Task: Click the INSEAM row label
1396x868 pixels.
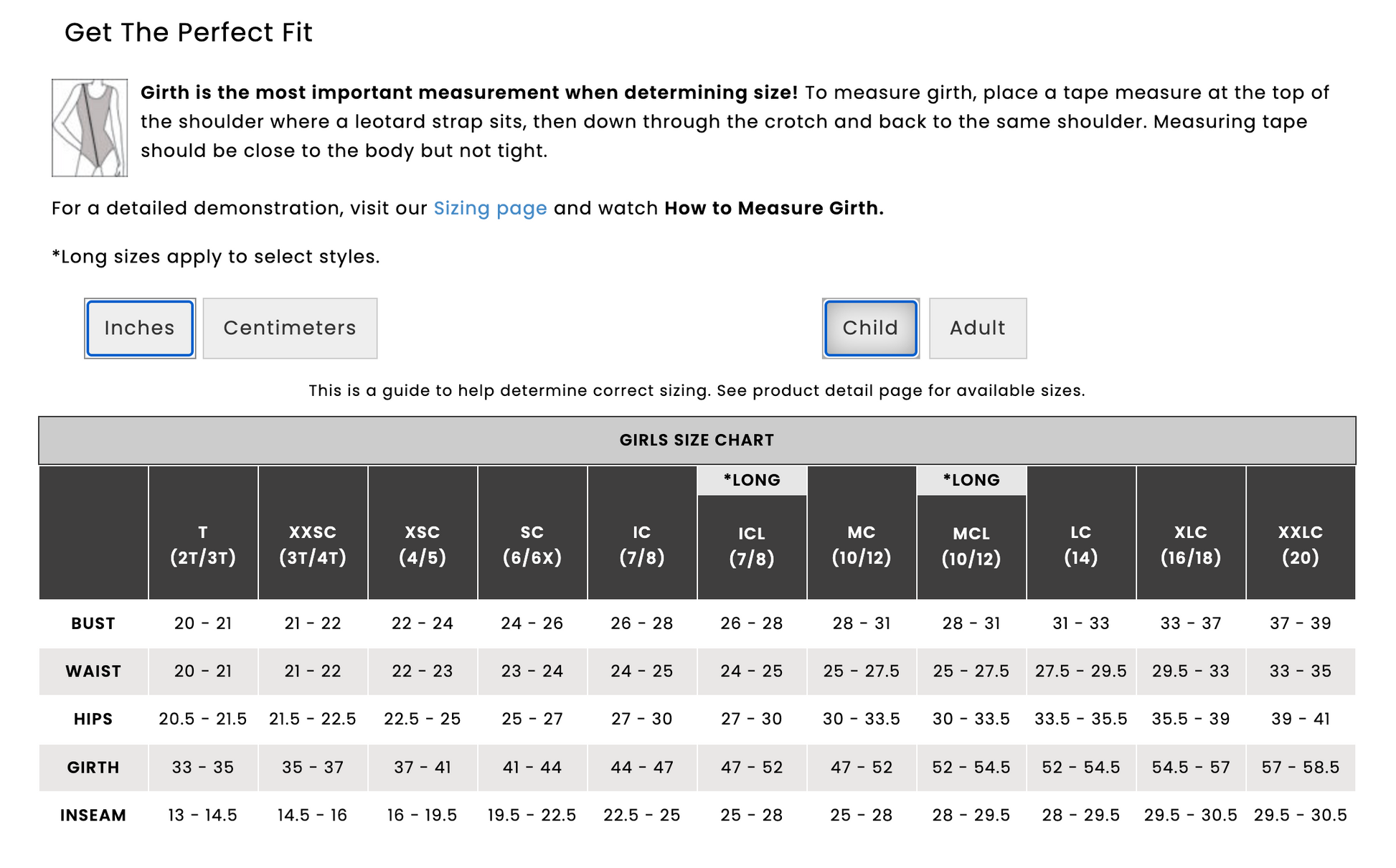Action: pyautogui.click(x=93, y=816)
